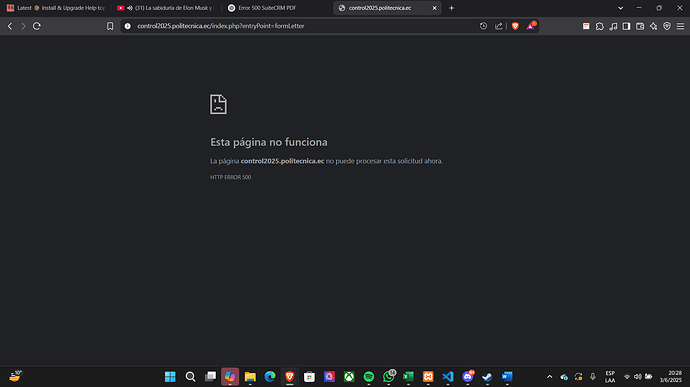Open the extensions puzzle icon
The image size is (690, 387).
point(599,26)
